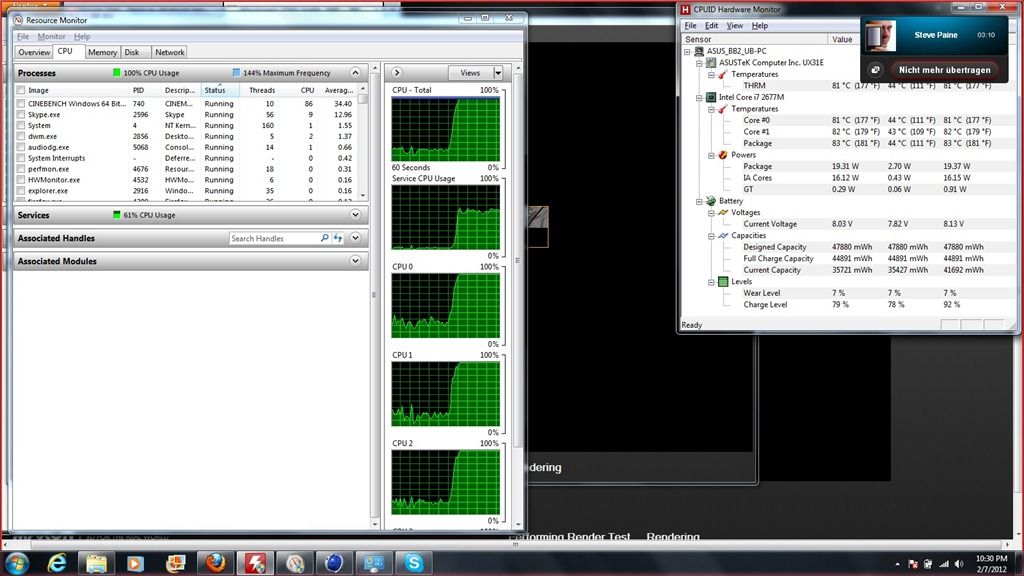
Task: Click the Sensor column header in Hardware Monitor
Action: coord(754,39)
